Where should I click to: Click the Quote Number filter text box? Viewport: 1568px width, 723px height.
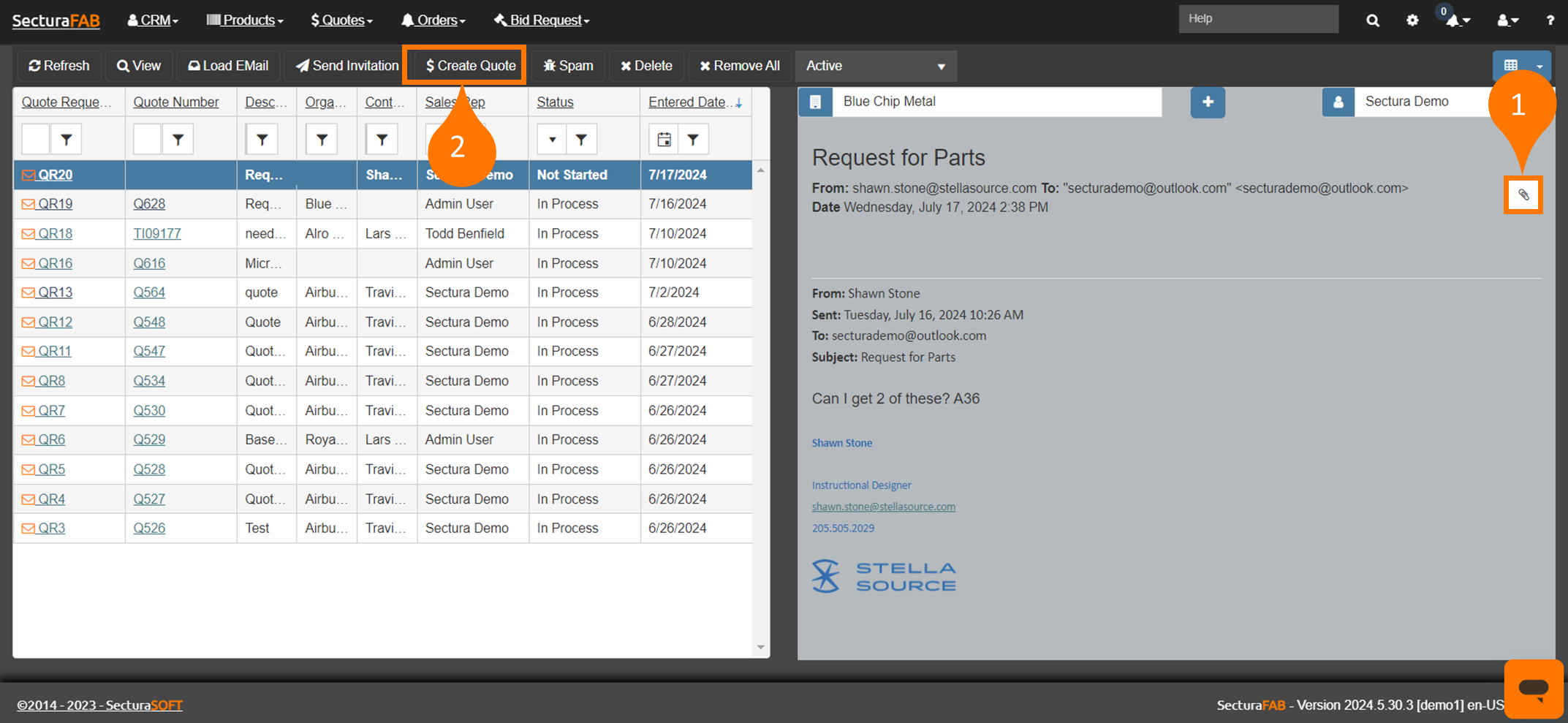point(147,139)
